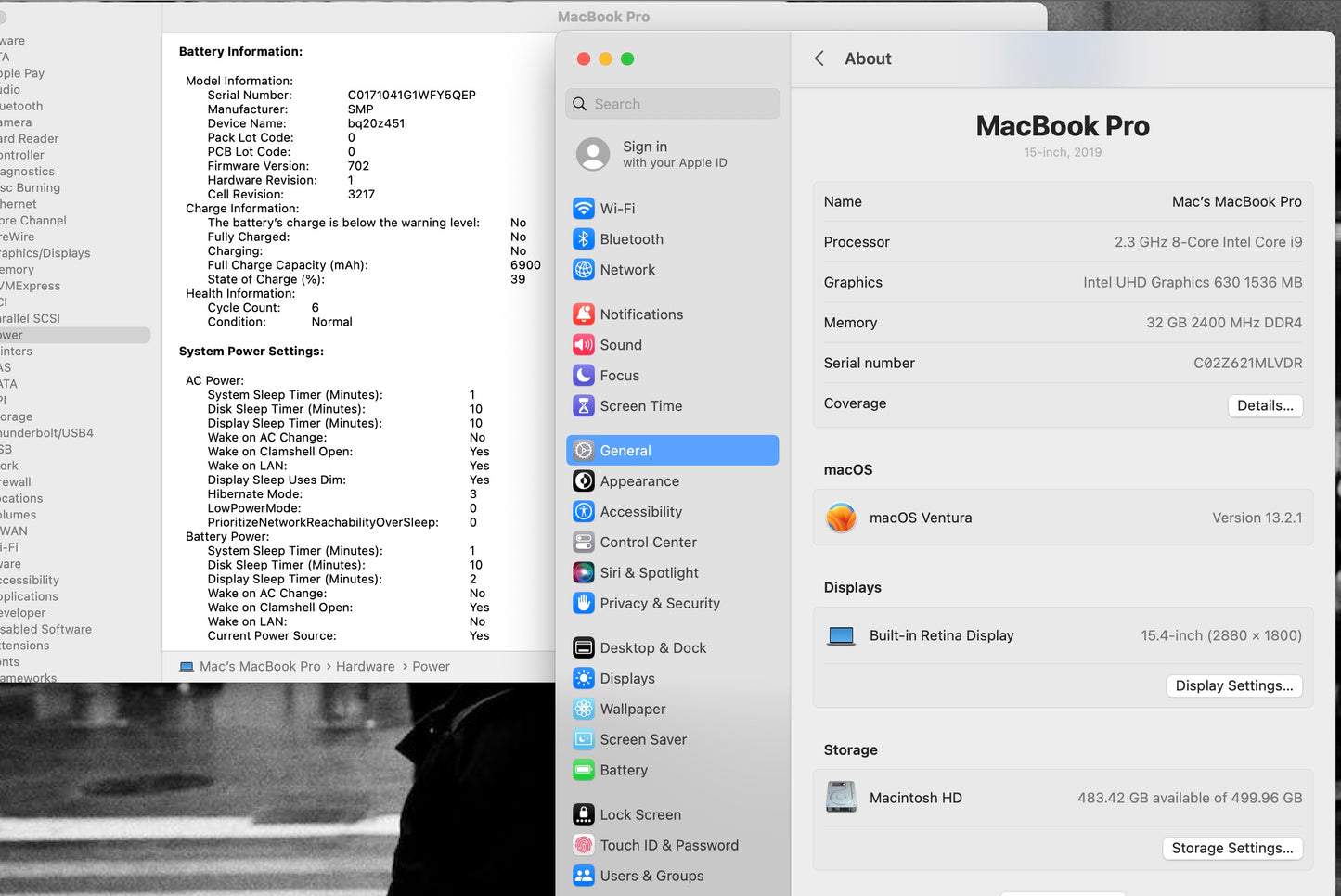This screenshot has height=896, width=1341.
Task: Open Display Settings... button
Action: [x=1234, y=686]
